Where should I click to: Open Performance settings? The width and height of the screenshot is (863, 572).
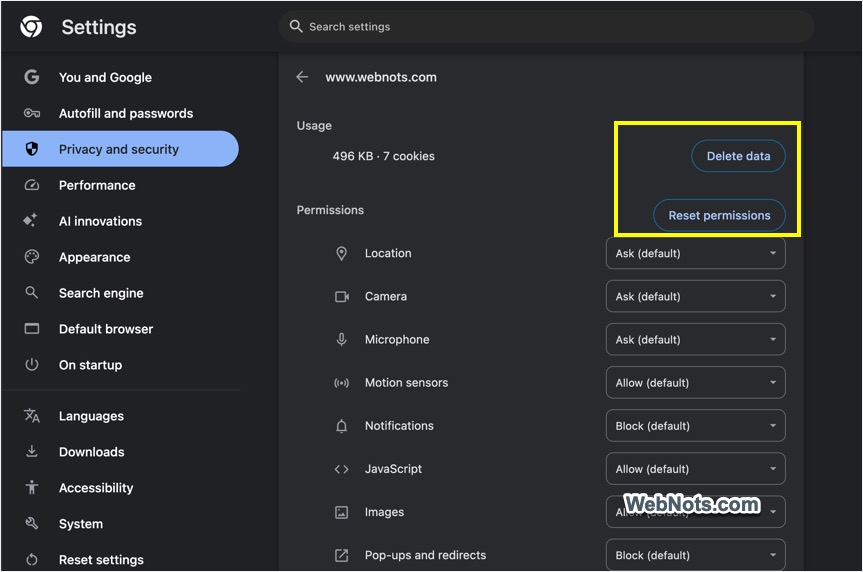[120, 185]
